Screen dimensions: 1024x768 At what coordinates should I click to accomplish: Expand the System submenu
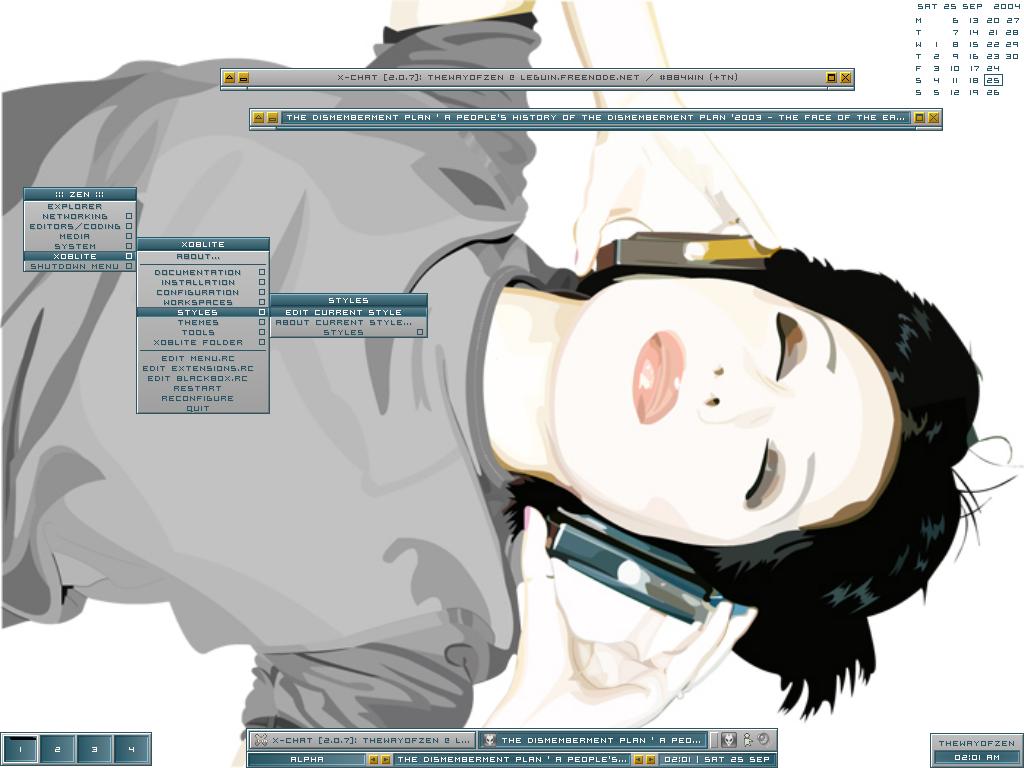[80, 246]
